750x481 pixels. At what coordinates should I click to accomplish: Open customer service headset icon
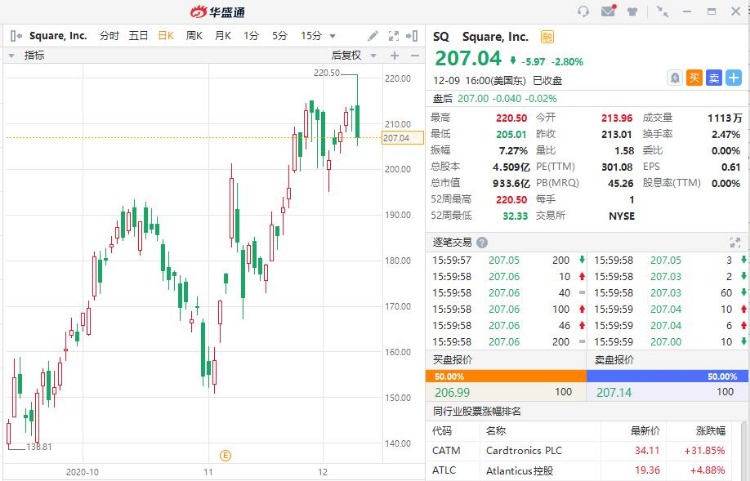click(x=583, y=11)
